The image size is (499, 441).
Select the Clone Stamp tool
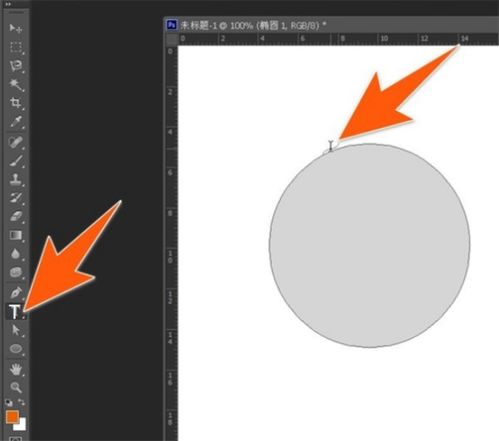(x=16, y=179)
